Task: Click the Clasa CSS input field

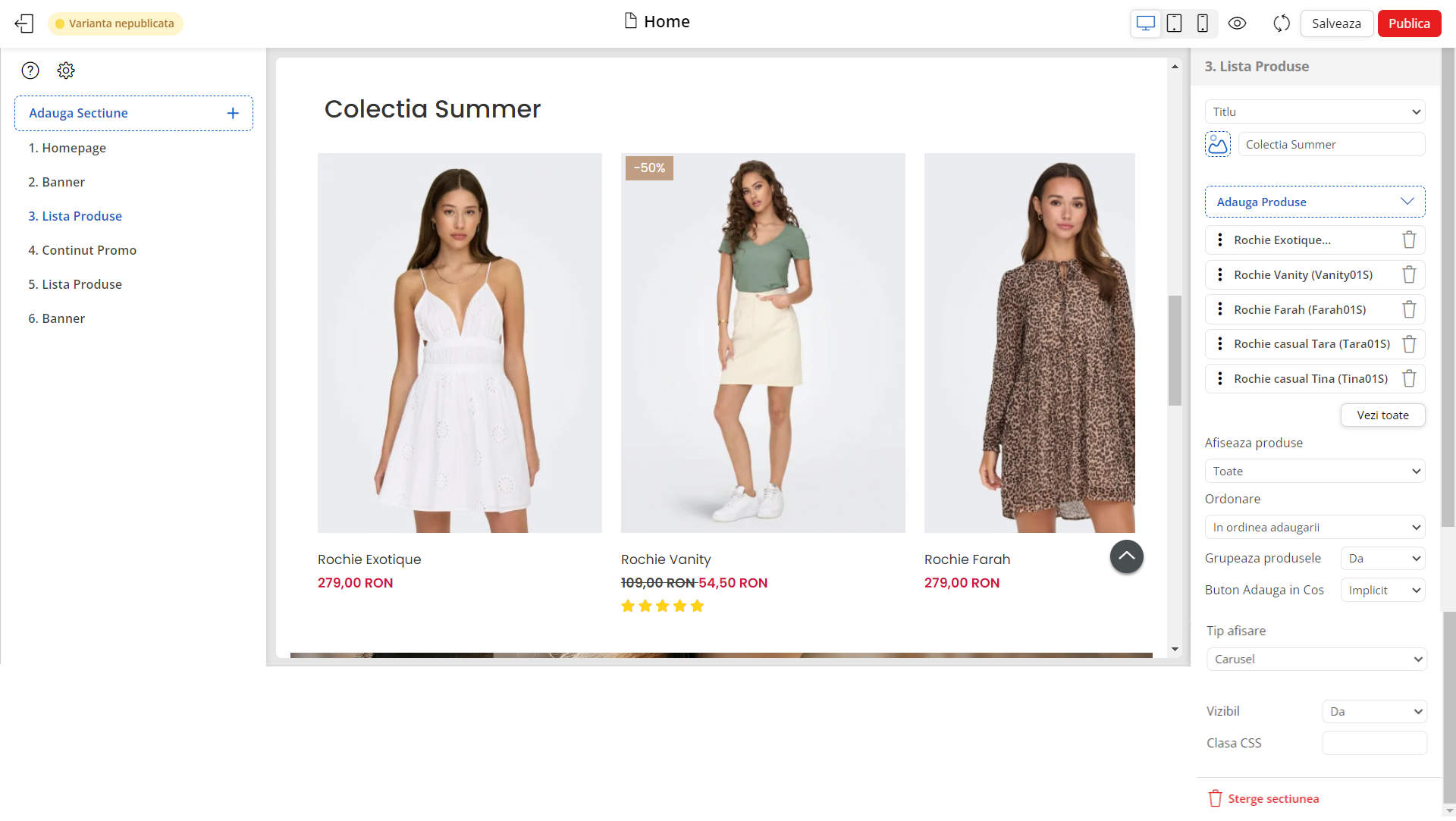Action: [1374, 743]
